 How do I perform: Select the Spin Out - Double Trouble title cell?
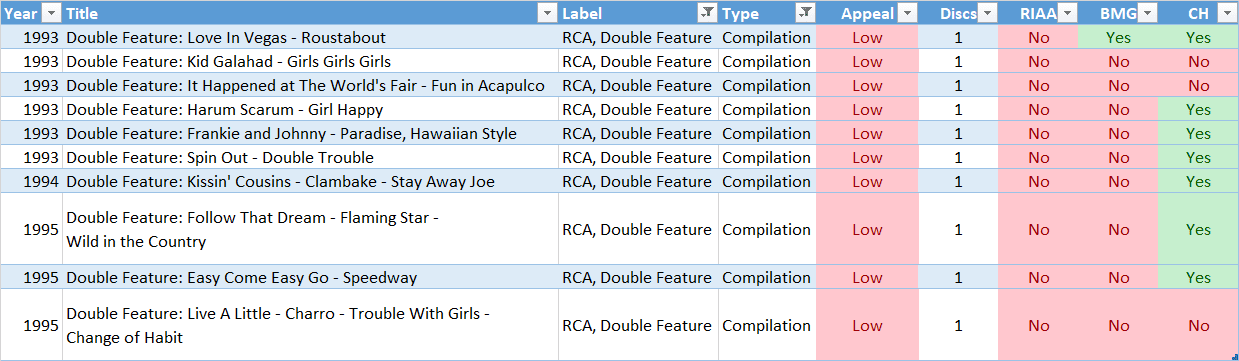[310, 157]
